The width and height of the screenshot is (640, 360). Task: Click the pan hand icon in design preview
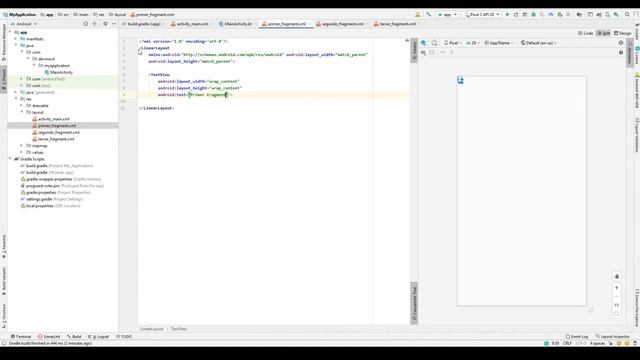[616, 276]
